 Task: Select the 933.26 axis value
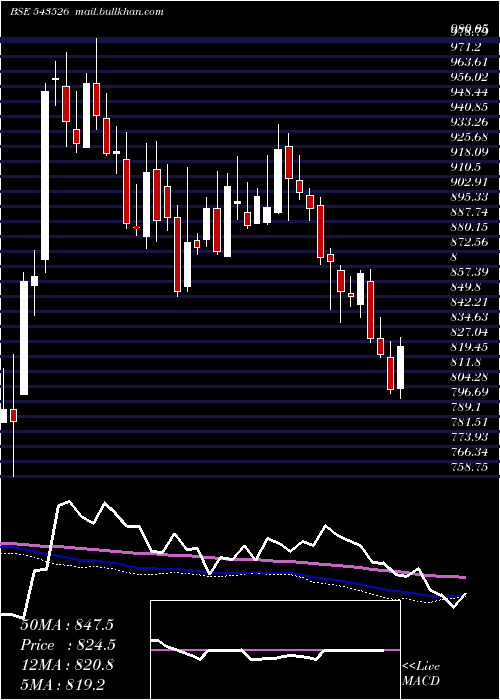click(x=469, y=122)
